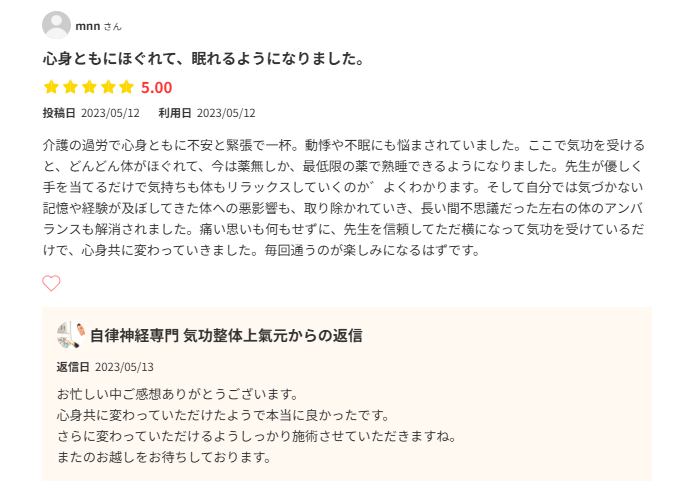The image size is (691, 490).
Task: Click the red 5.00 rating score
Action: coord(156,87)
